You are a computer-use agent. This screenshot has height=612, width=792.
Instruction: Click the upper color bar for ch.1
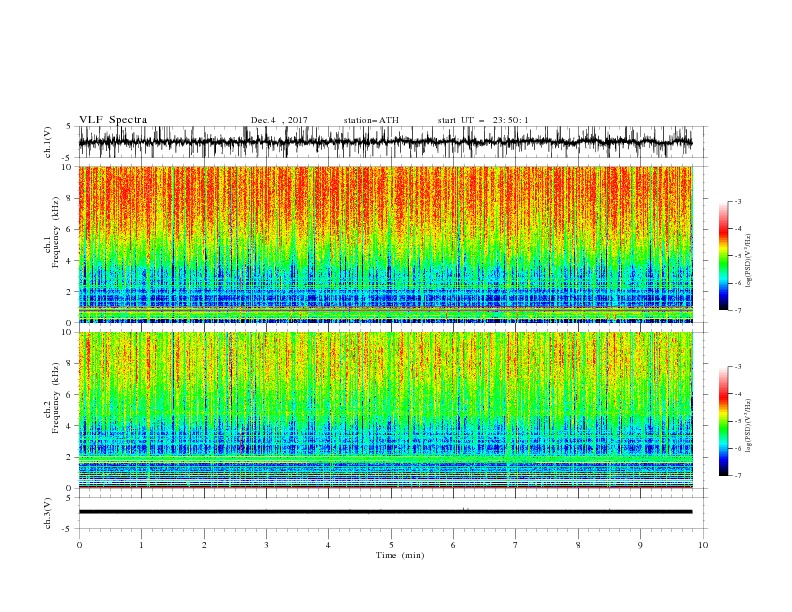point(723,256)
